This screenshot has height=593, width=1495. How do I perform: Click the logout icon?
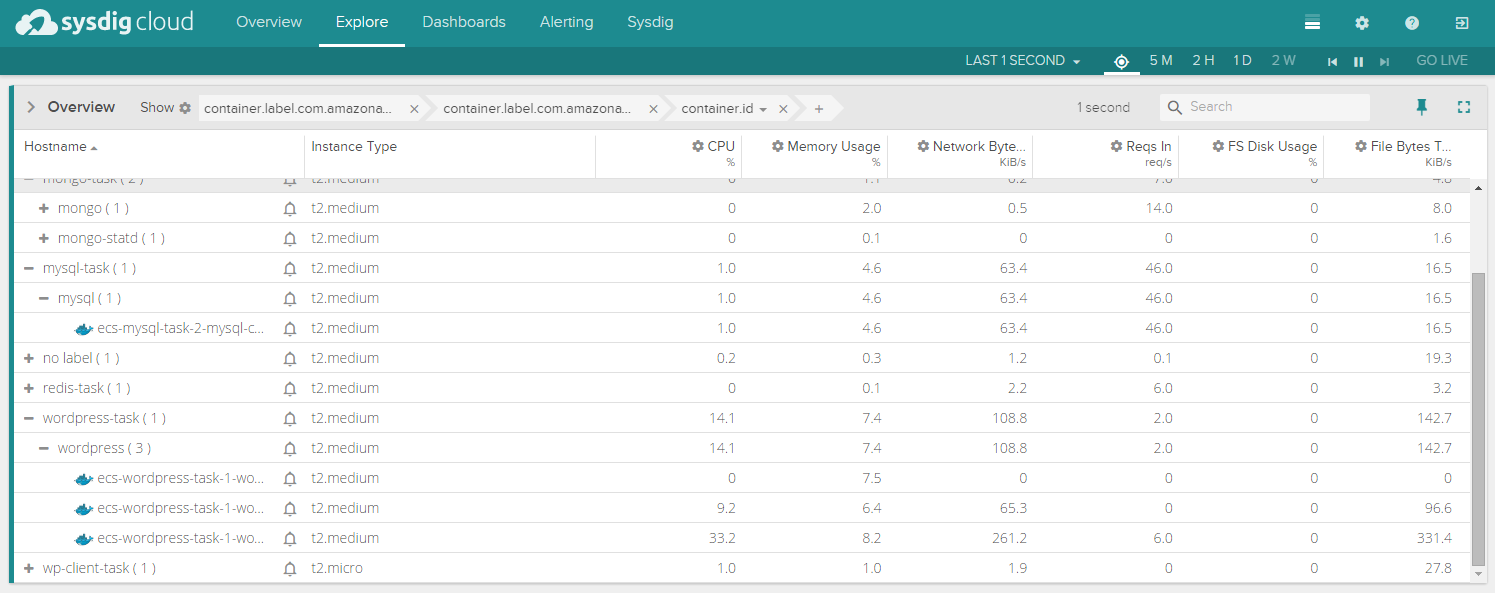pos(1462,23)
